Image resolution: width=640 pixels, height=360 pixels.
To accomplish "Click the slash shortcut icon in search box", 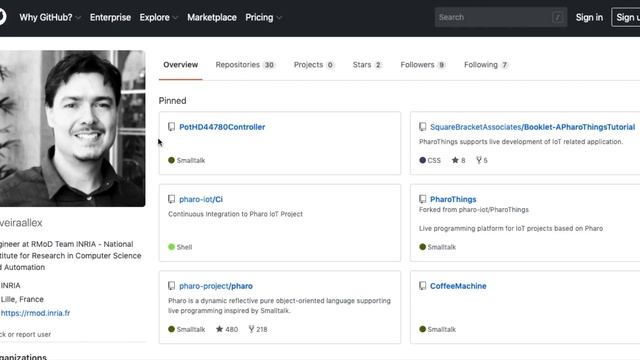I will pyautogui.click(x=557, y=17).
